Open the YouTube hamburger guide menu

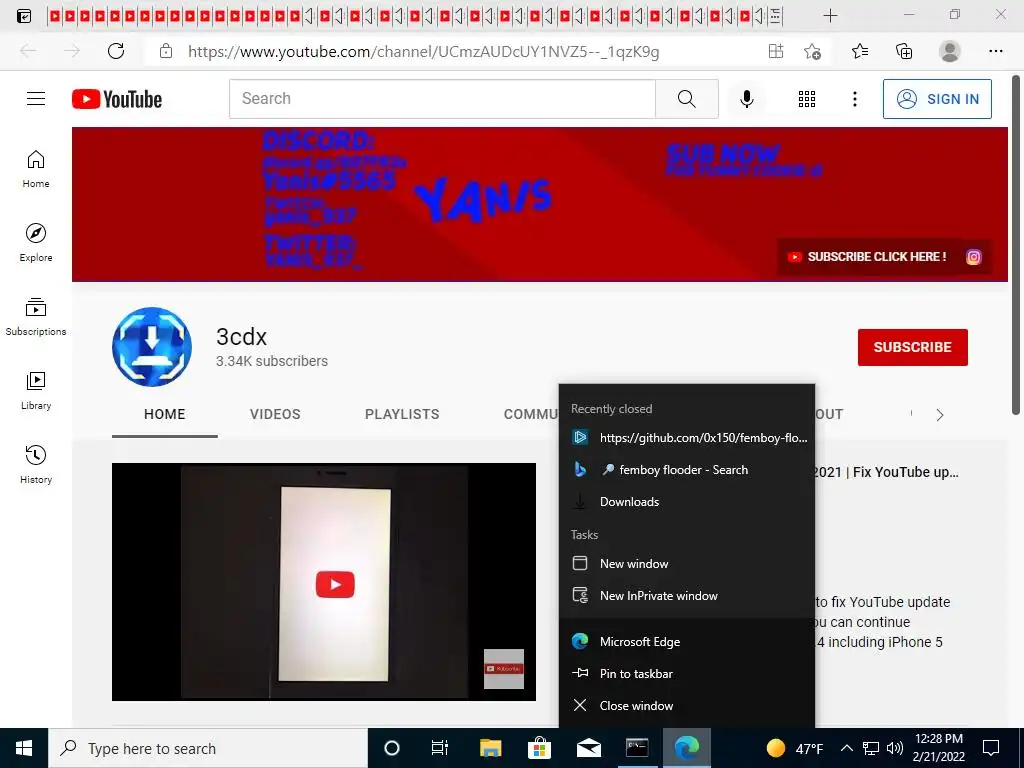click(36, 99)
